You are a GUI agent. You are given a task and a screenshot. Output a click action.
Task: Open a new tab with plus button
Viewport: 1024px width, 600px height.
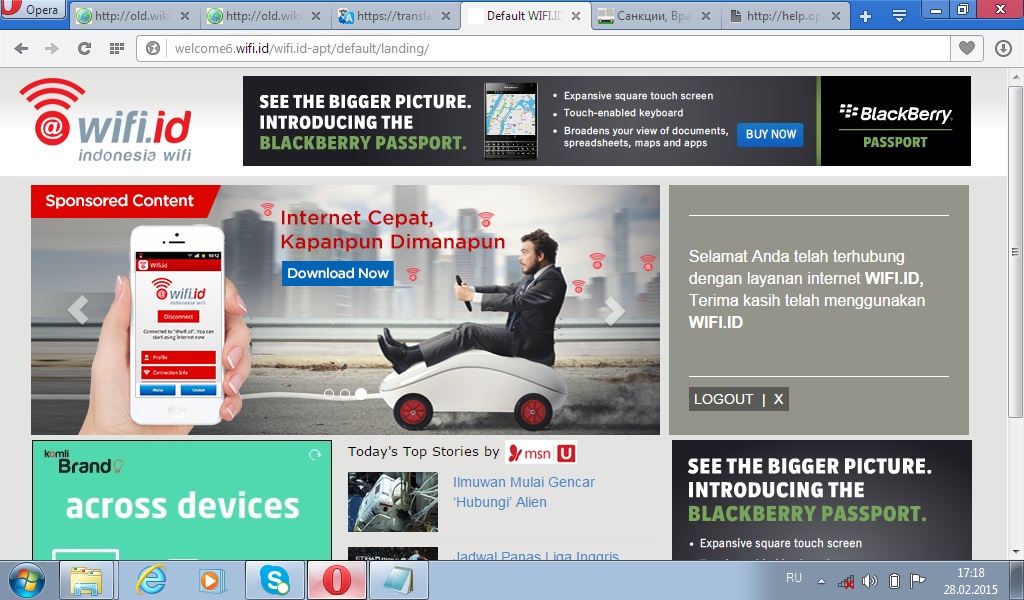tap(866, 16)
